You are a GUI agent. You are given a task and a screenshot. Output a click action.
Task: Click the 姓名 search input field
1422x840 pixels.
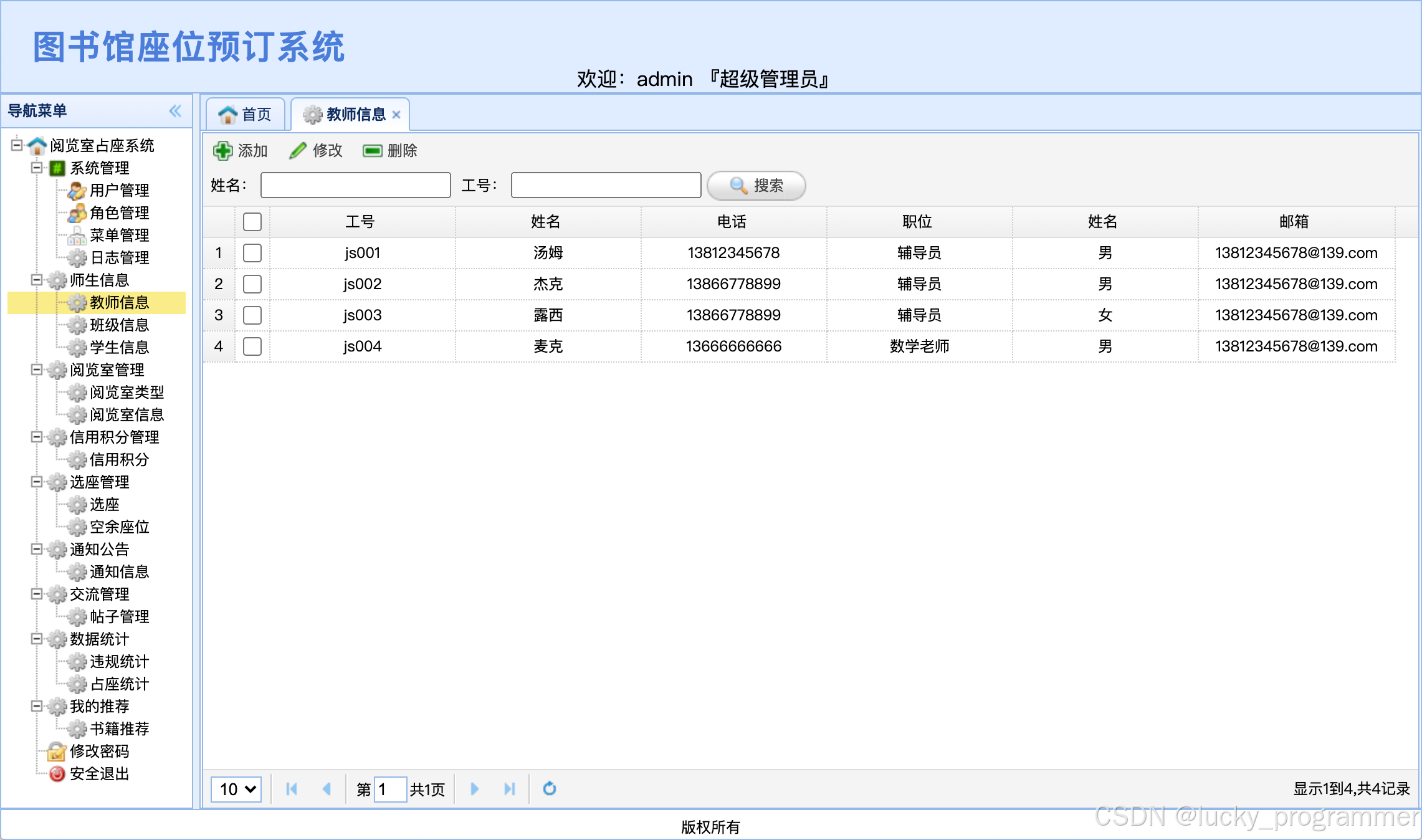pyautogui.click(x=355, y=186)
